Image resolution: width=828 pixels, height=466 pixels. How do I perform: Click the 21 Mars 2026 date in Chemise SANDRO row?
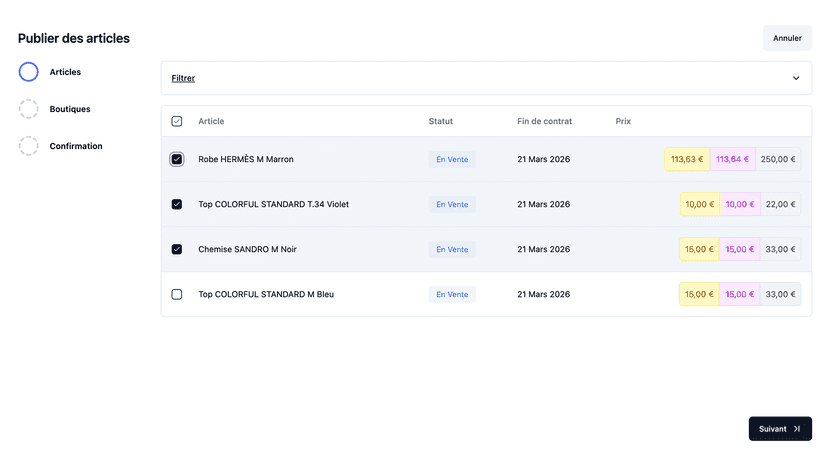coord(543,249)
